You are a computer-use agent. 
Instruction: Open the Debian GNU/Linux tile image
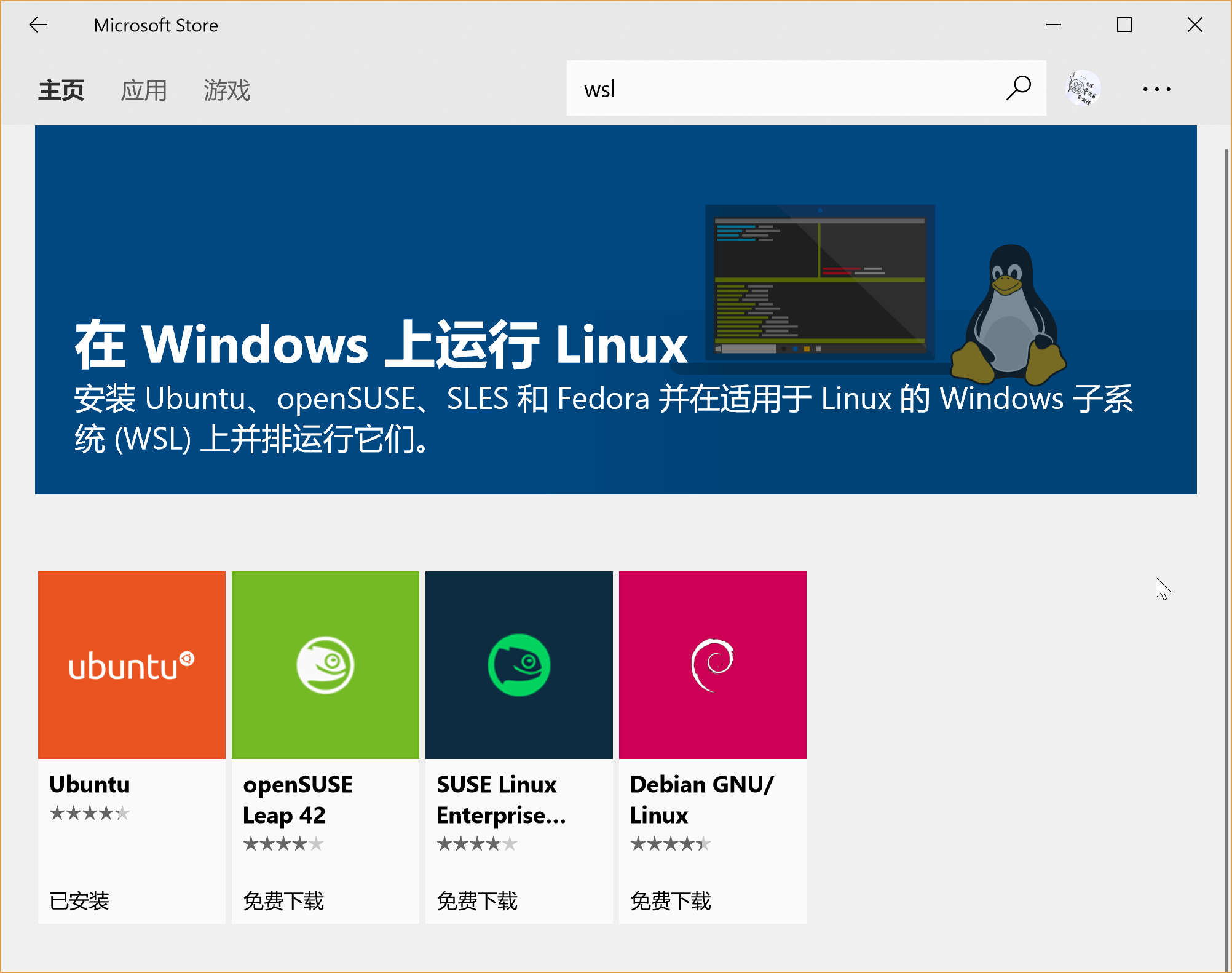(713, 665)
